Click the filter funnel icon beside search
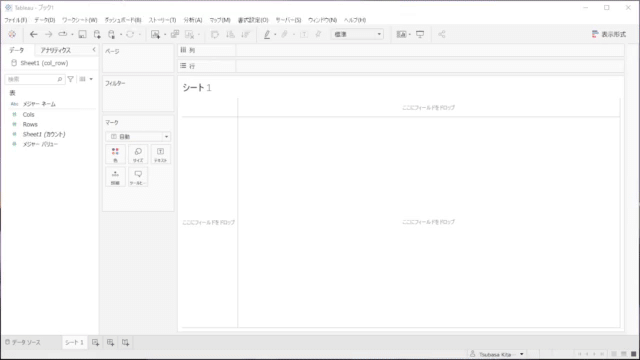This screenshot has width=640, height=360. point(71,79)
